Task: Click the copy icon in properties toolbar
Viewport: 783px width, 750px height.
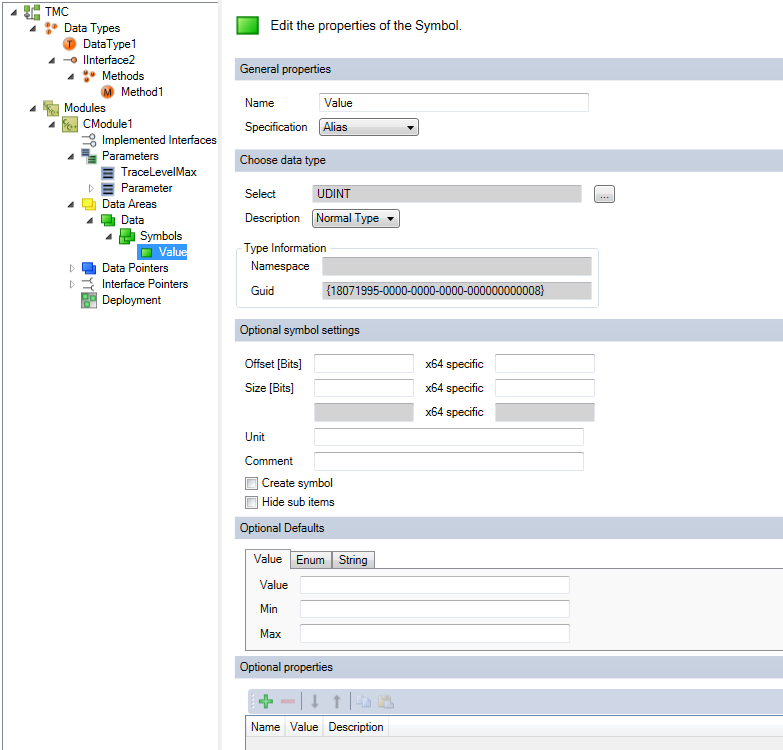Action: [363, 702]
